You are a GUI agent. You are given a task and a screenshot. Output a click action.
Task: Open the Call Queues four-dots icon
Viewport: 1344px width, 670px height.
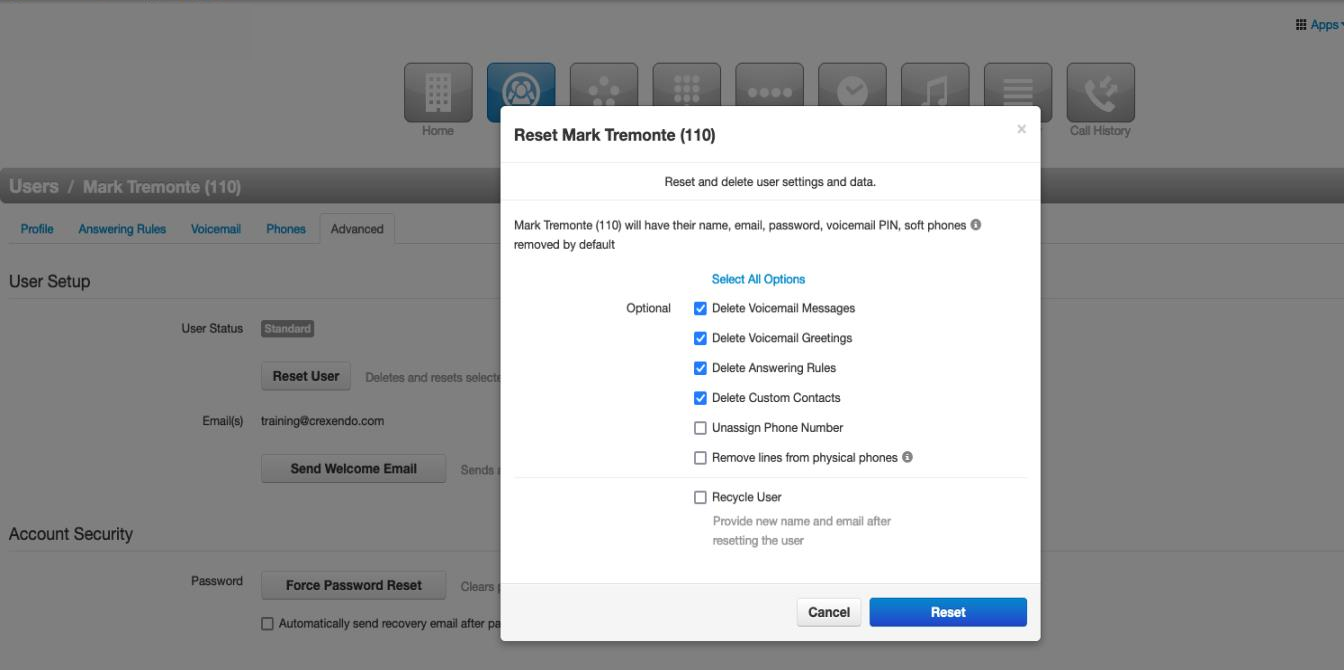770,85
